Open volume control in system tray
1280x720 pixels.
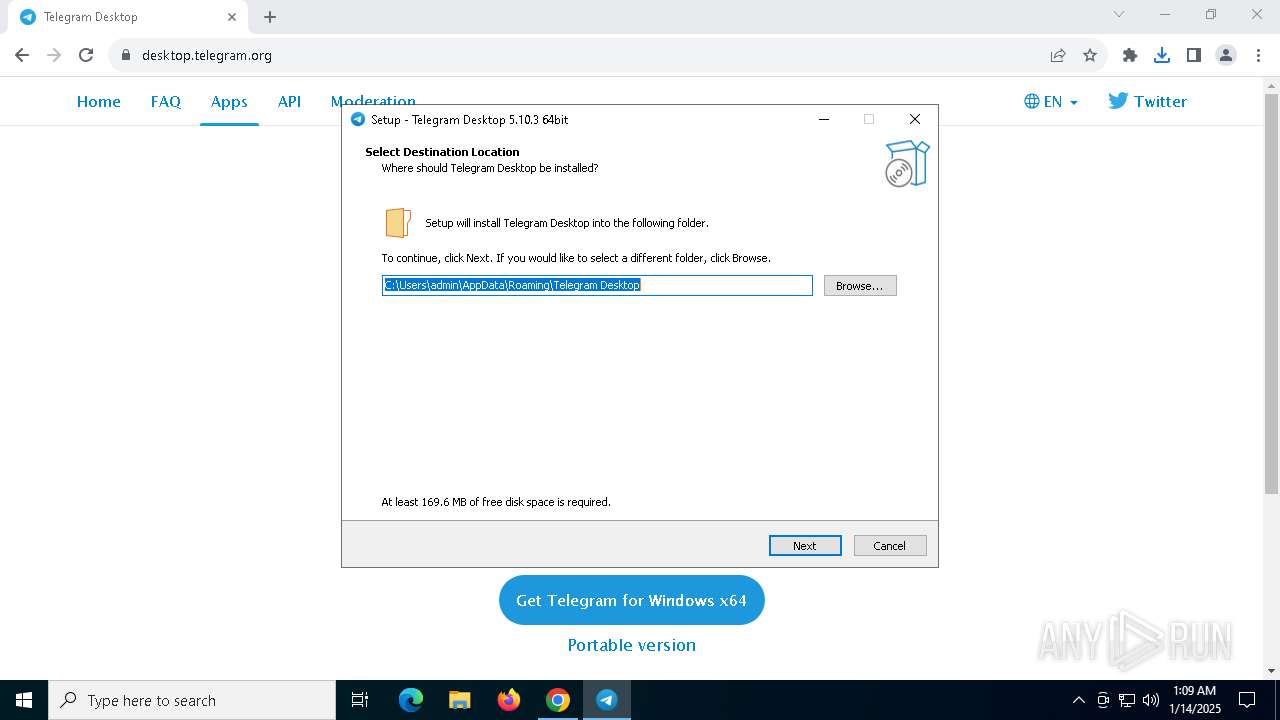[x=1151, y=700]
